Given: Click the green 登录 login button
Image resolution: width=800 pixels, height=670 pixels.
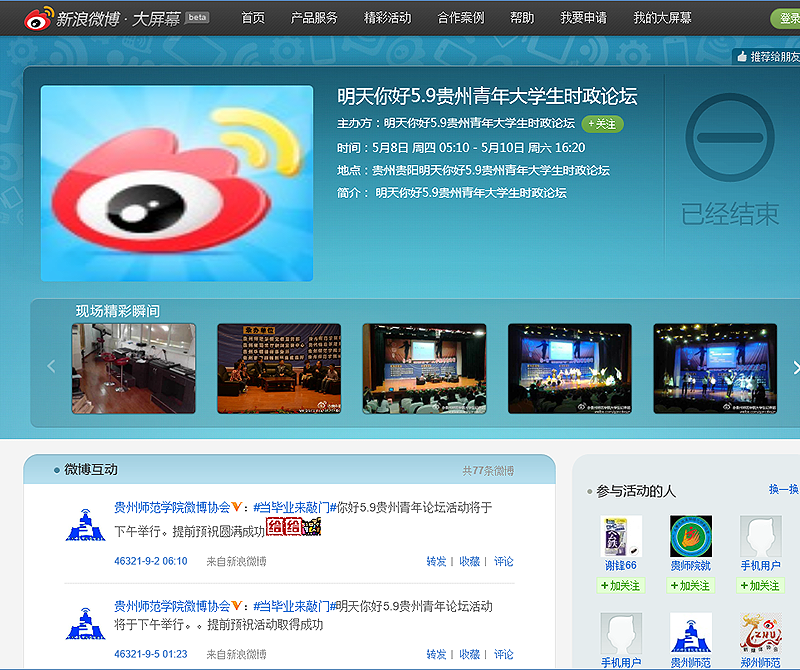Looking at the screenshot, I should pyautogui.click(x=786, y=19).
